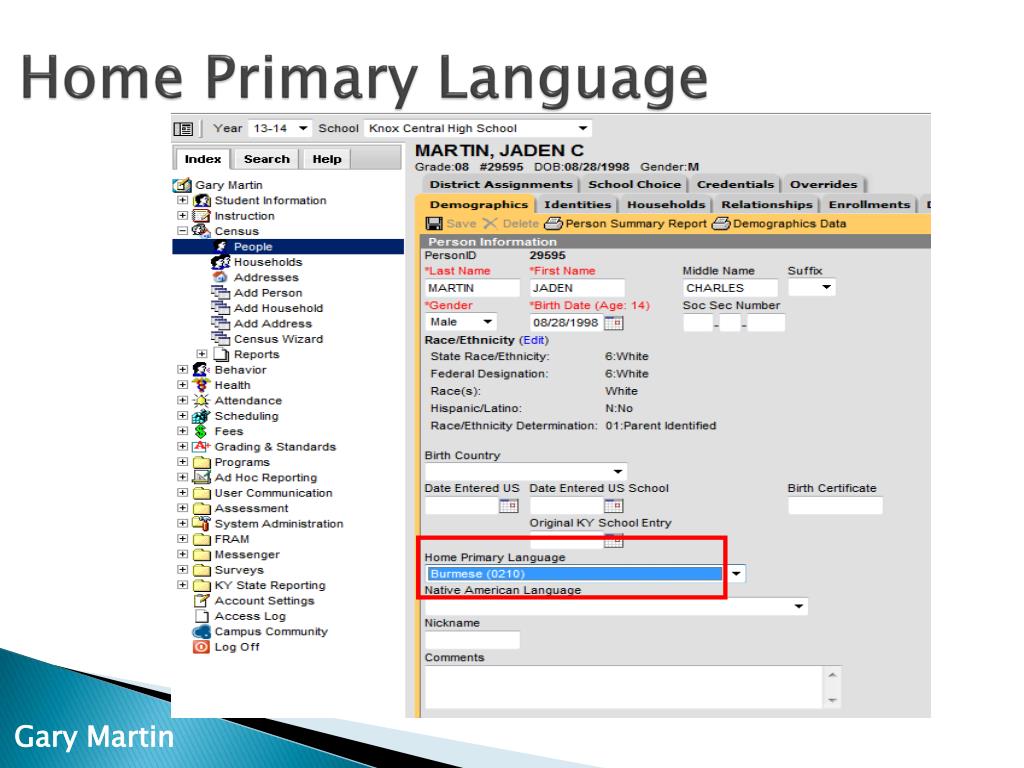Screen dimensions: 1024x768
Task: Switch to the Index tab
Action: [202, 159]
